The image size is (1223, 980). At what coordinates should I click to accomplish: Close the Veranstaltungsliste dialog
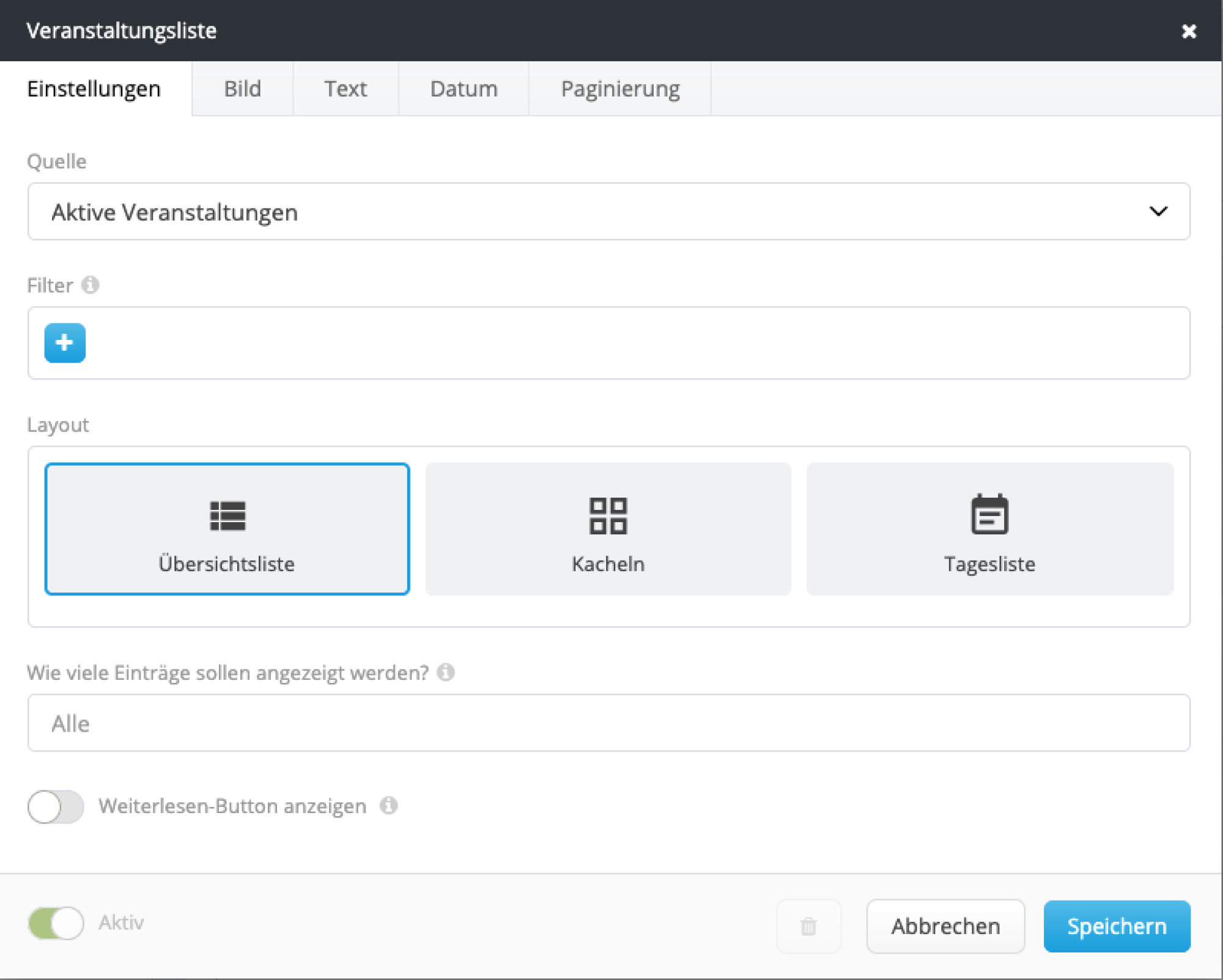1189,31
